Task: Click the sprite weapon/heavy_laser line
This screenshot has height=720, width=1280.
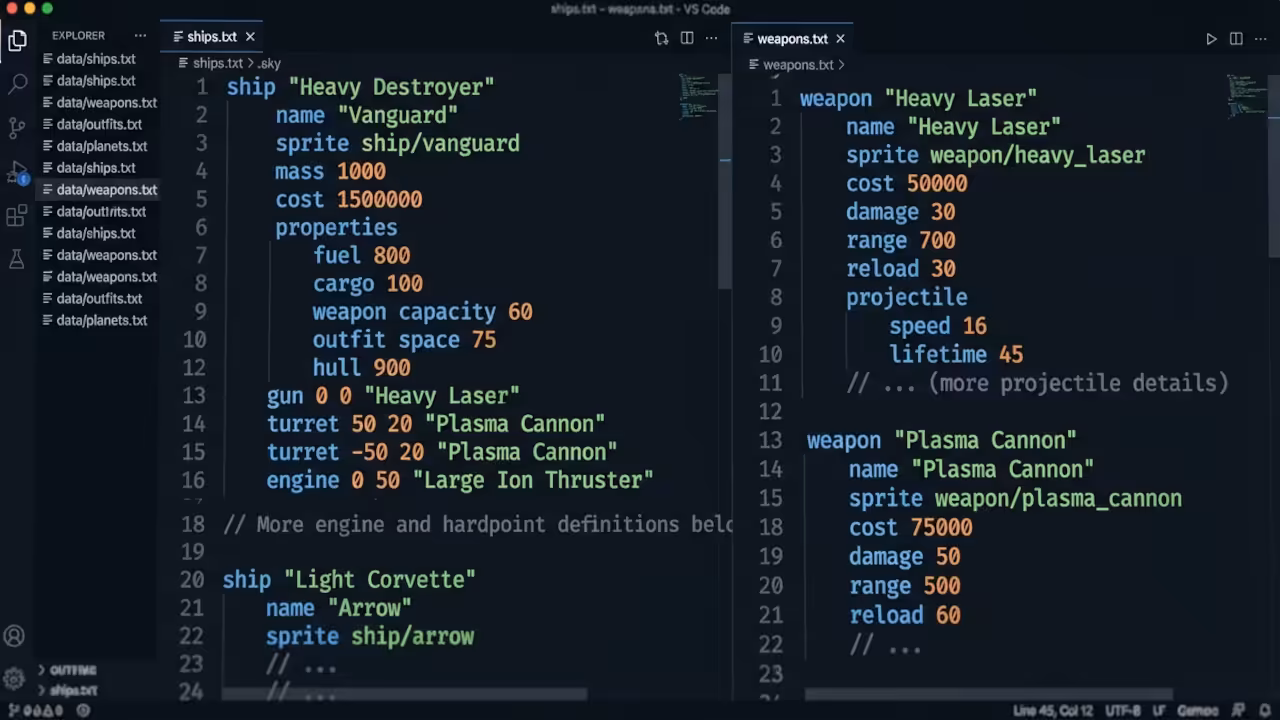Action: (995, 155)
